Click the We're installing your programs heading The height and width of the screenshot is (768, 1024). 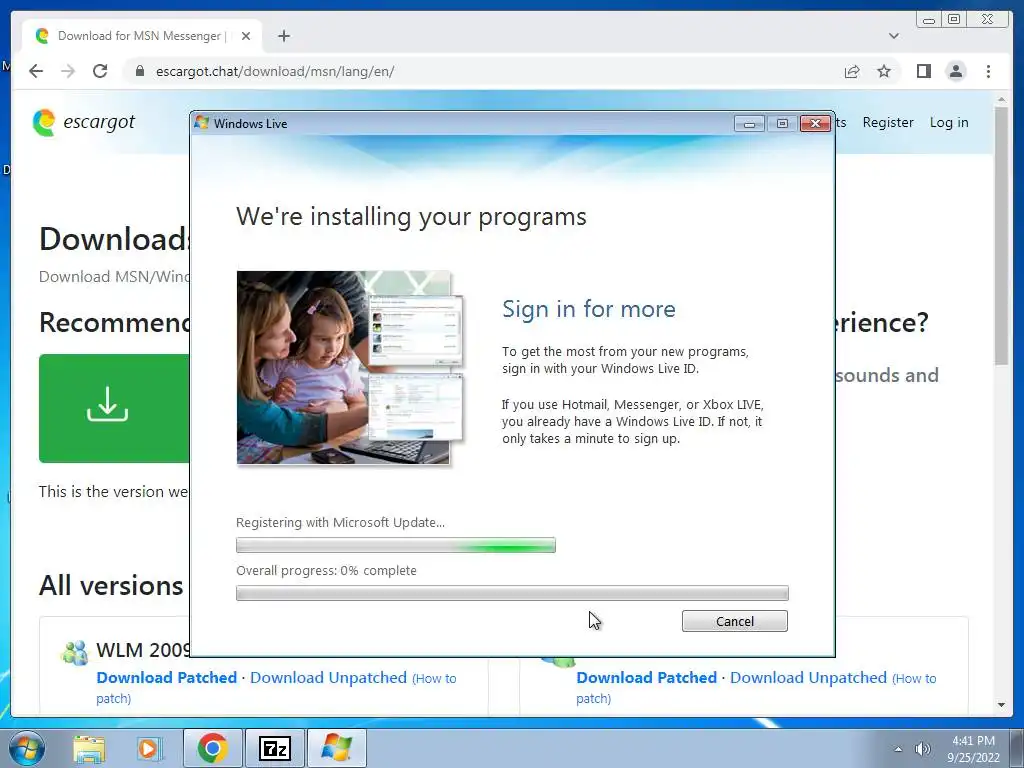coord(411,216)
